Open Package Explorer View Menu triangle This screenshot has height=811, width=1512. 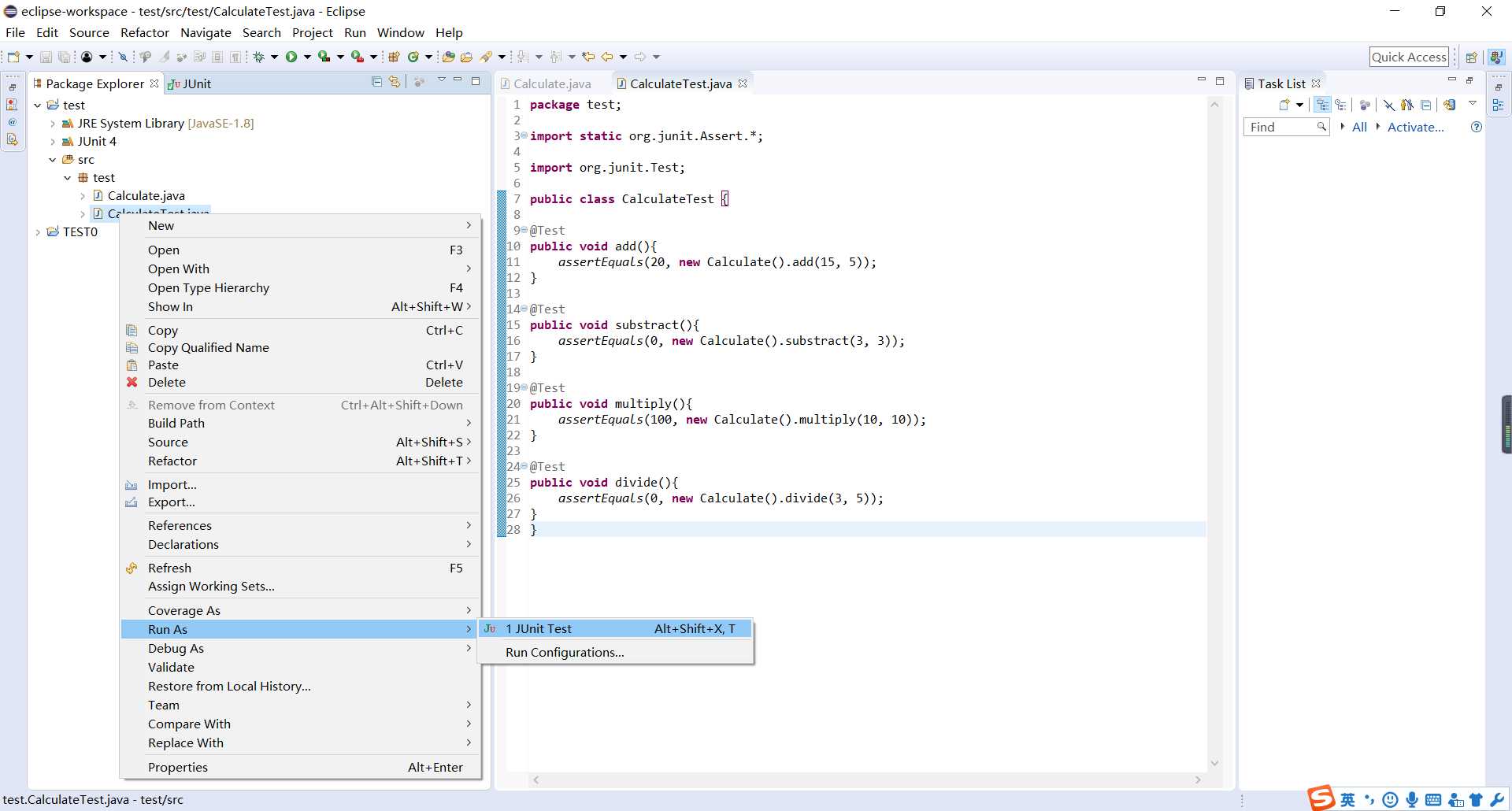coord(441,80)
